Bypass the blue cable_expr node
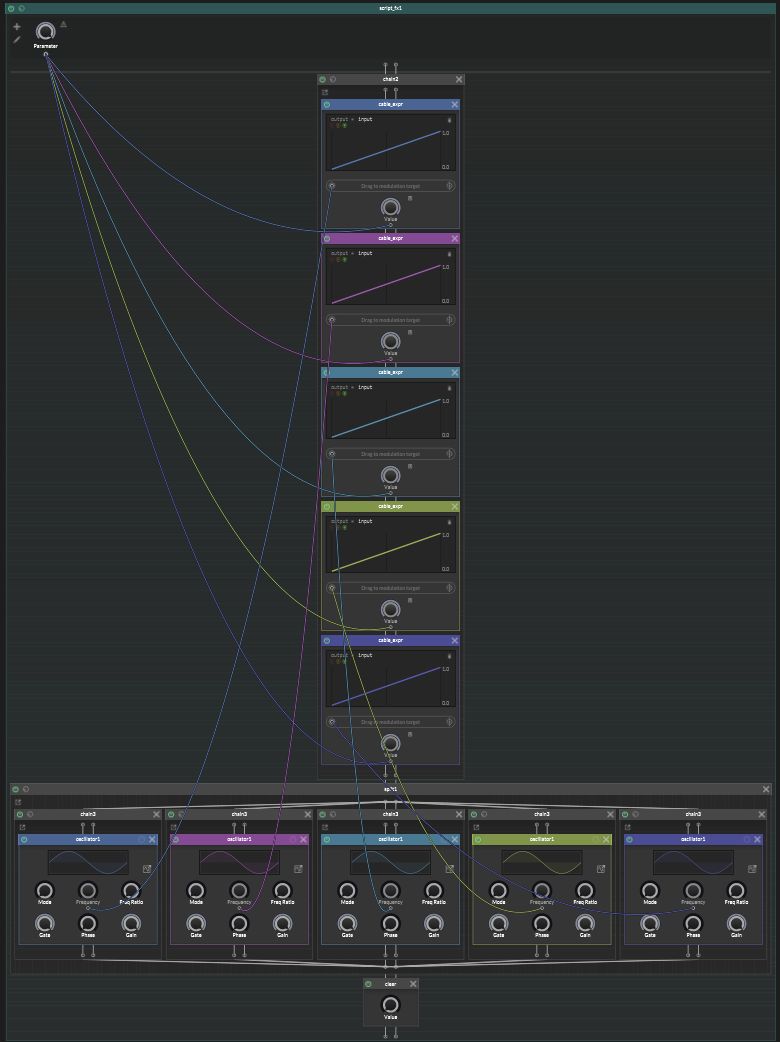This screenshot has width=780, height=1042. pos(326,104)
